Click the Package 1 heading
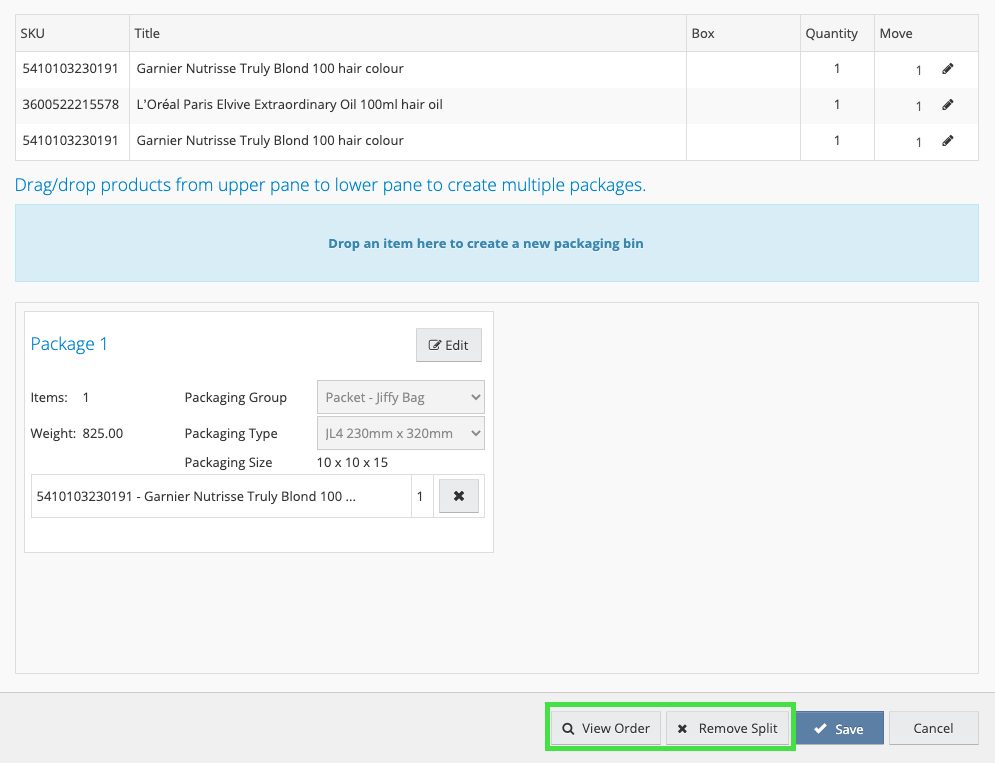The image size is (995, 763). (69, 344)
